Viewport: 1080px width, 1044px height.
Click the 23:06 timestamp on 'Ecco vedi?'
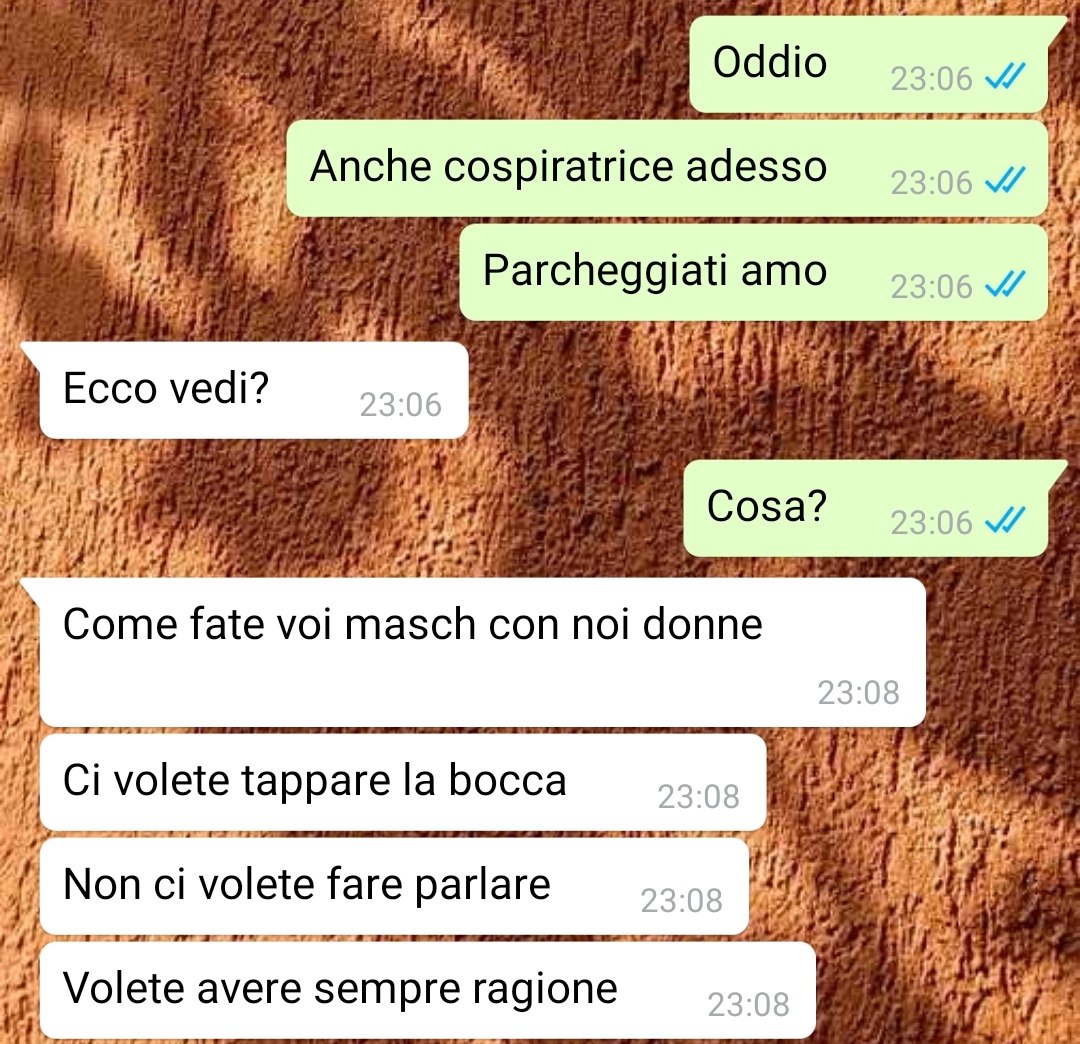click(x=400, y=405)
